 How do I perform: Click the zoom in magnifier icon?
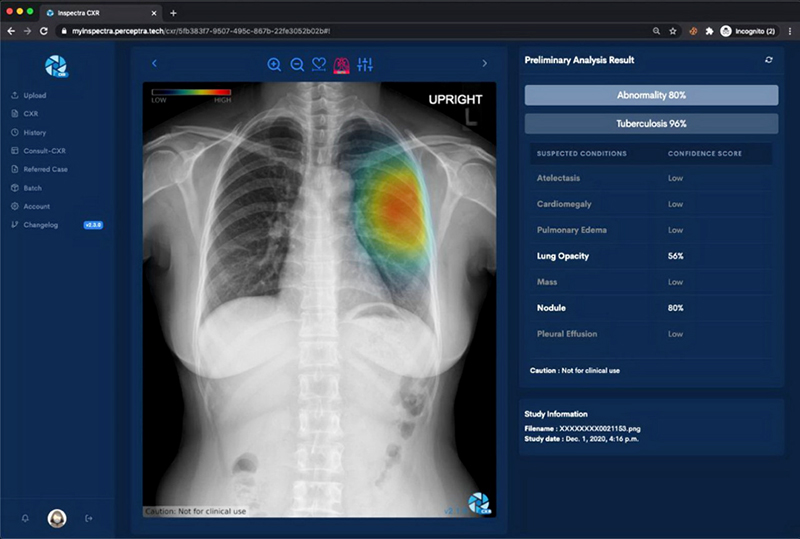tap(274, 65)
